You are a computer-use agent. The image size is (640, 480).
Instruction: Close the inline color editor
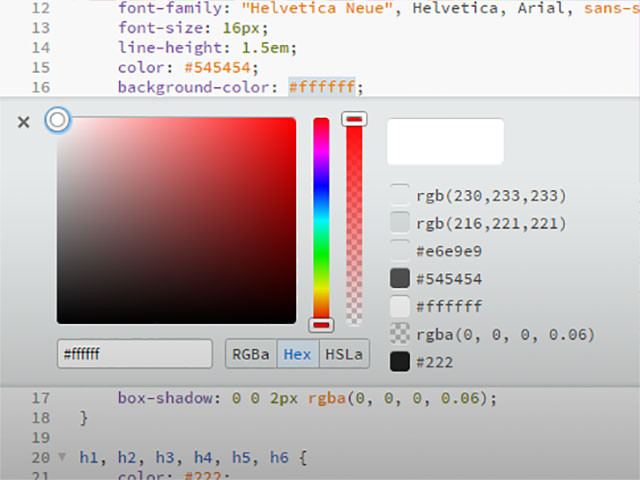point(24,122)
